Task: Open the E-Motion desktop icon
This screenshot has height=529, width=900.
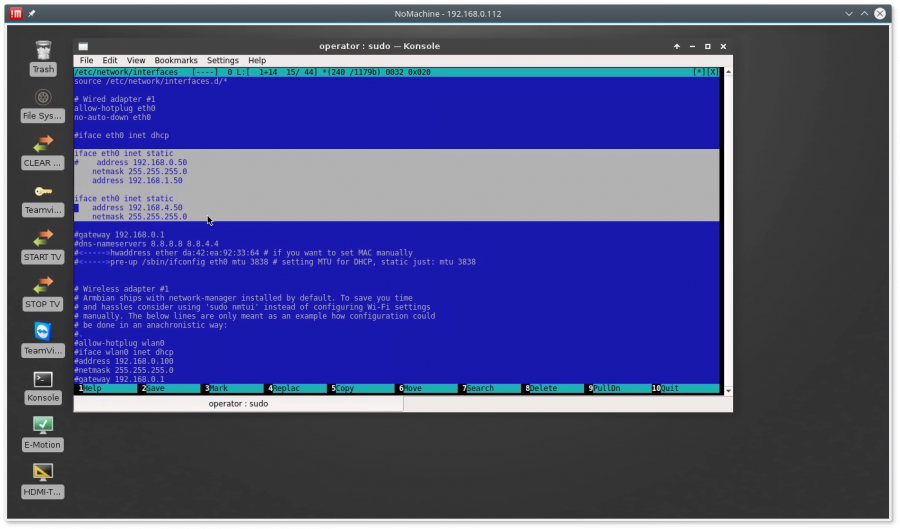Action: coord(43,427)
